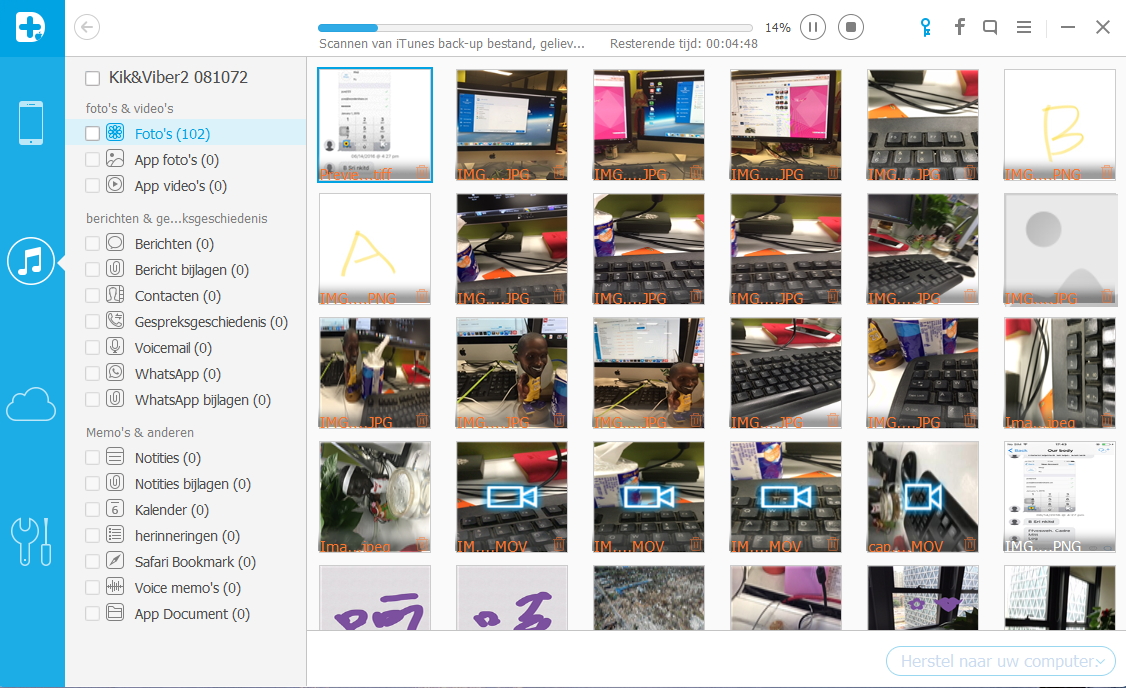Select Voice memo's (0) category

point(186,587)
